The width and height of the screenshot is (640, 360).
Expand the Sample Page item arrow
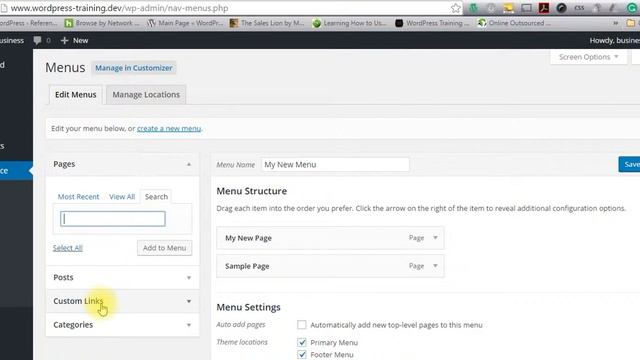point(435,266)
